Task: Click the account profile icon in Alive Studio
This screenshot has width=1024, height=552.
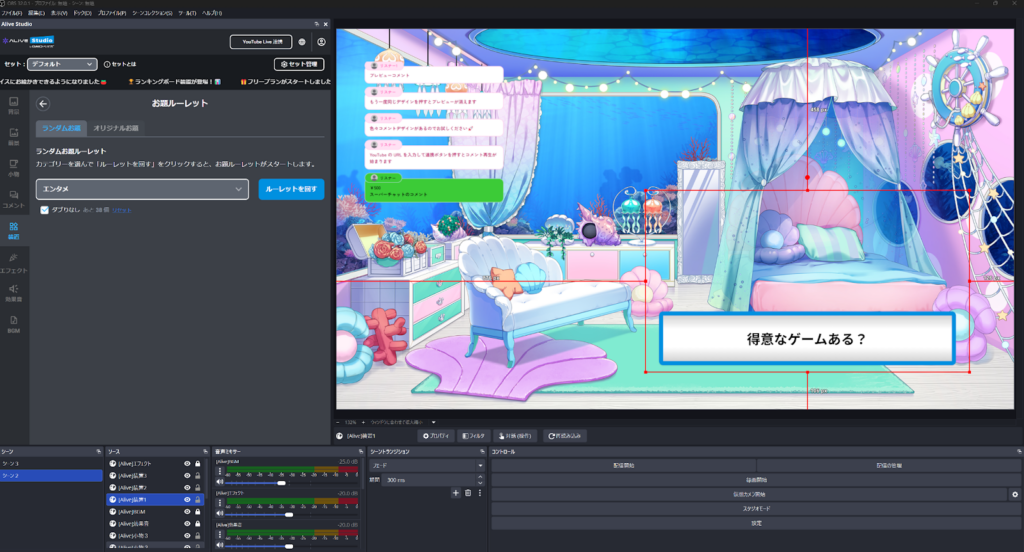Action: [321, 42]
